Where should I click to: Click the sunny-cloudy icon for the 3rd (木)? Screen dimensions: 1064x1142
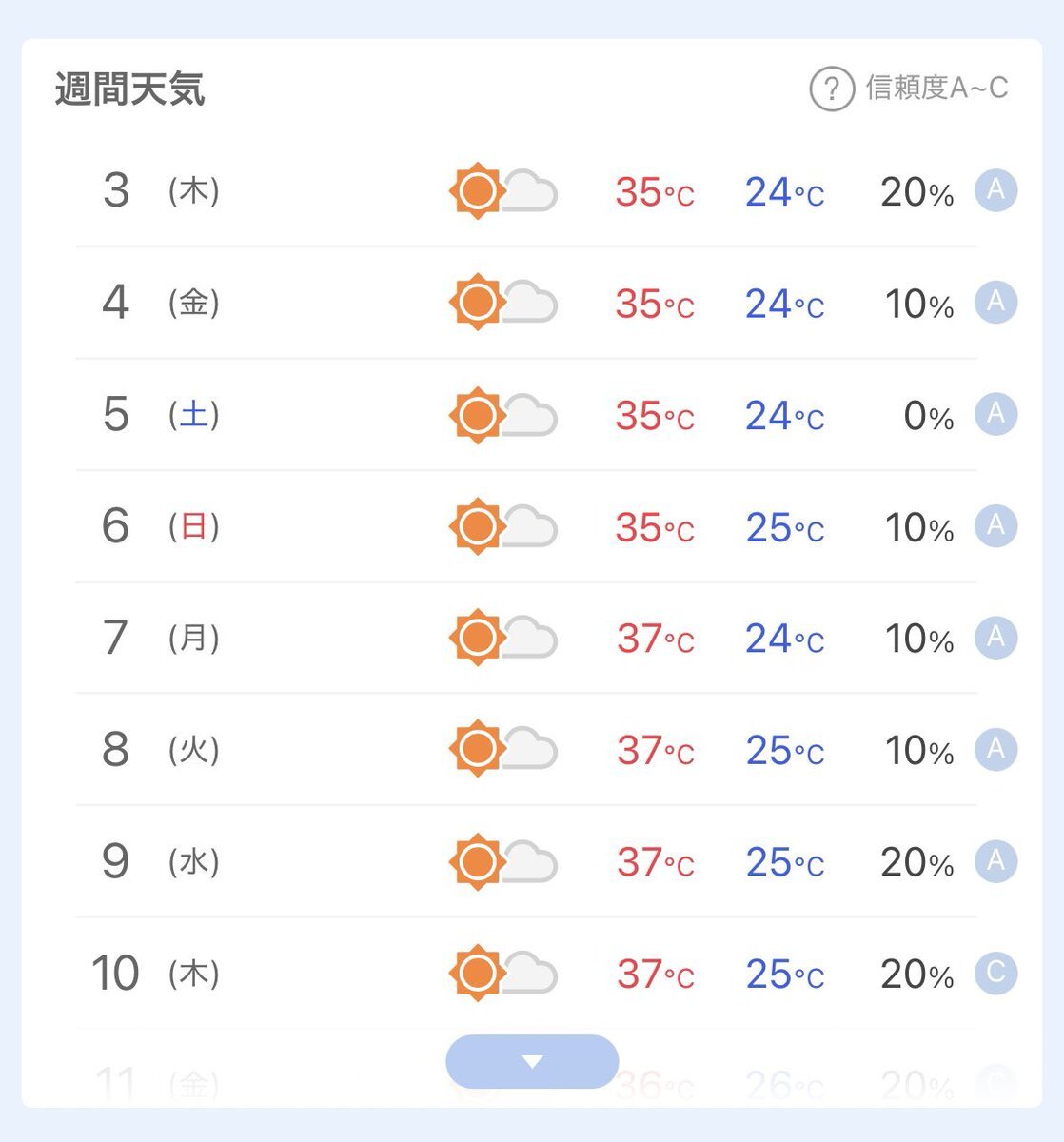[x=502, y=191]
